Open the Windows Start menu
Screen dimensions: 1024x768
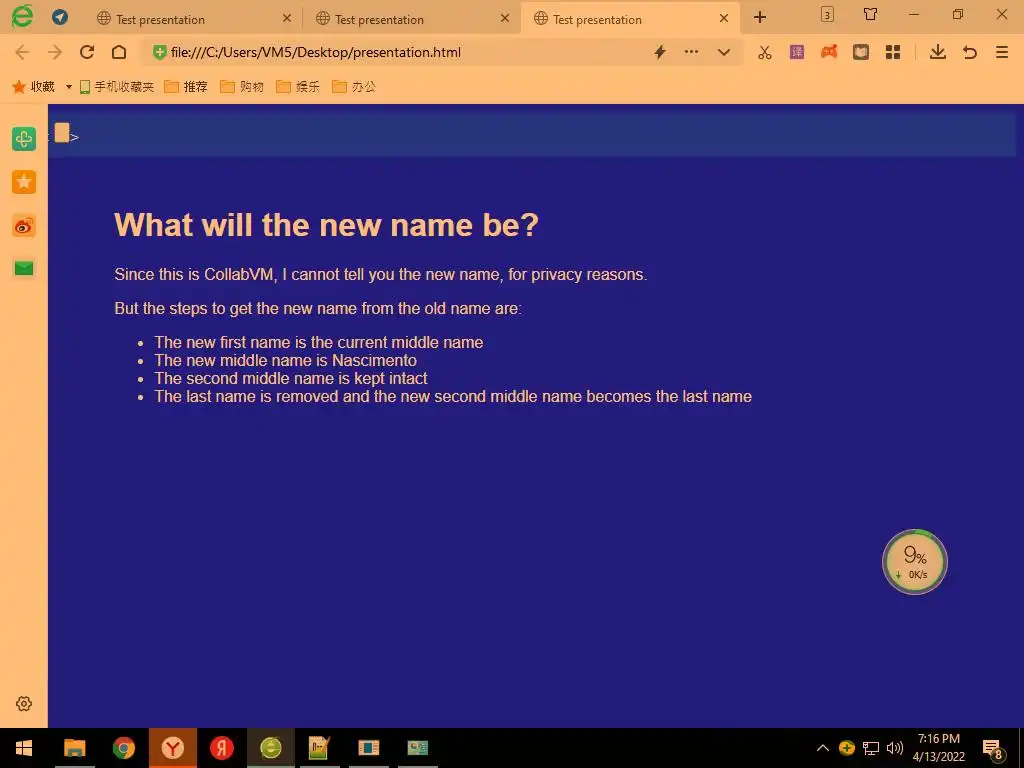24,748
